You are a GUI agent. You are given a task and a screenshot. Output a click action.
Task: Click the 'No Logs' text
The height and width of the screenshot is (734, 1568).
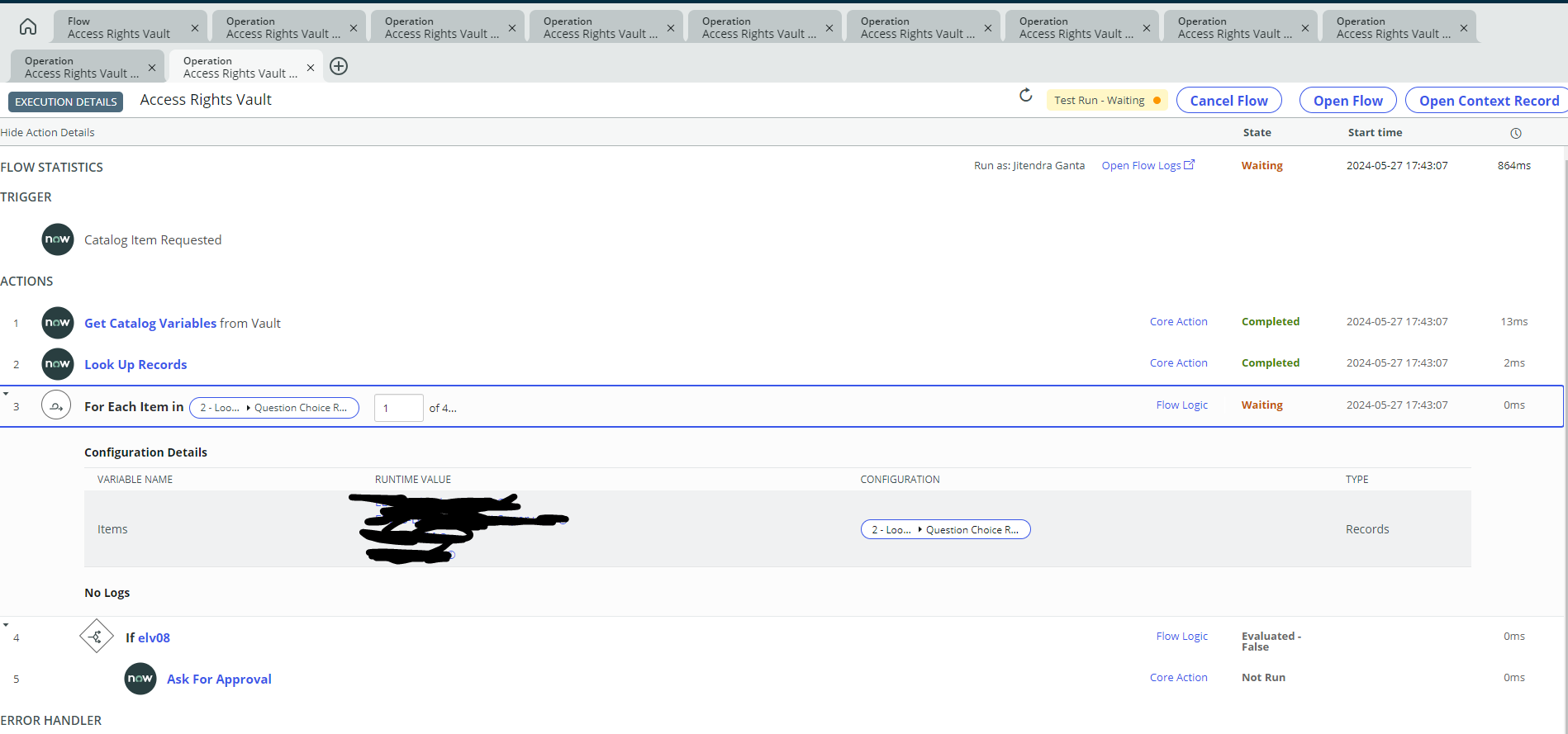[x=107, y=593]
